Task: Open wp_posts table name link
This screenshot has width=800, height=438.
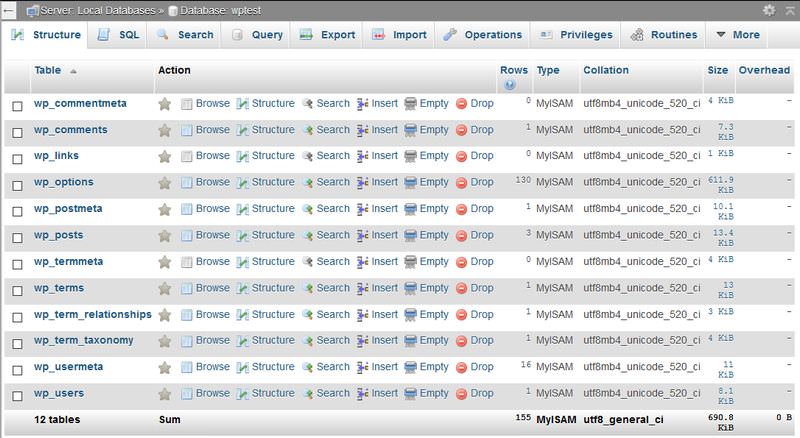Action: (58, 235)
